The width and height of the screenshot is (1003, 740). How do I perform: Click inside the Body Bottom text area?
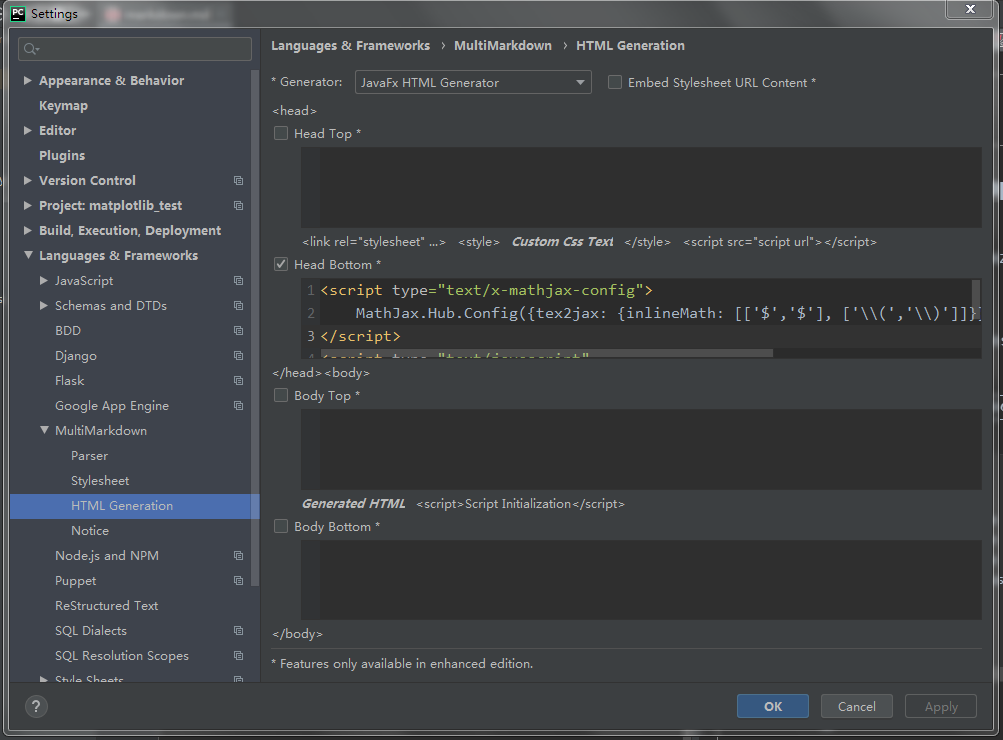point(641,579)
